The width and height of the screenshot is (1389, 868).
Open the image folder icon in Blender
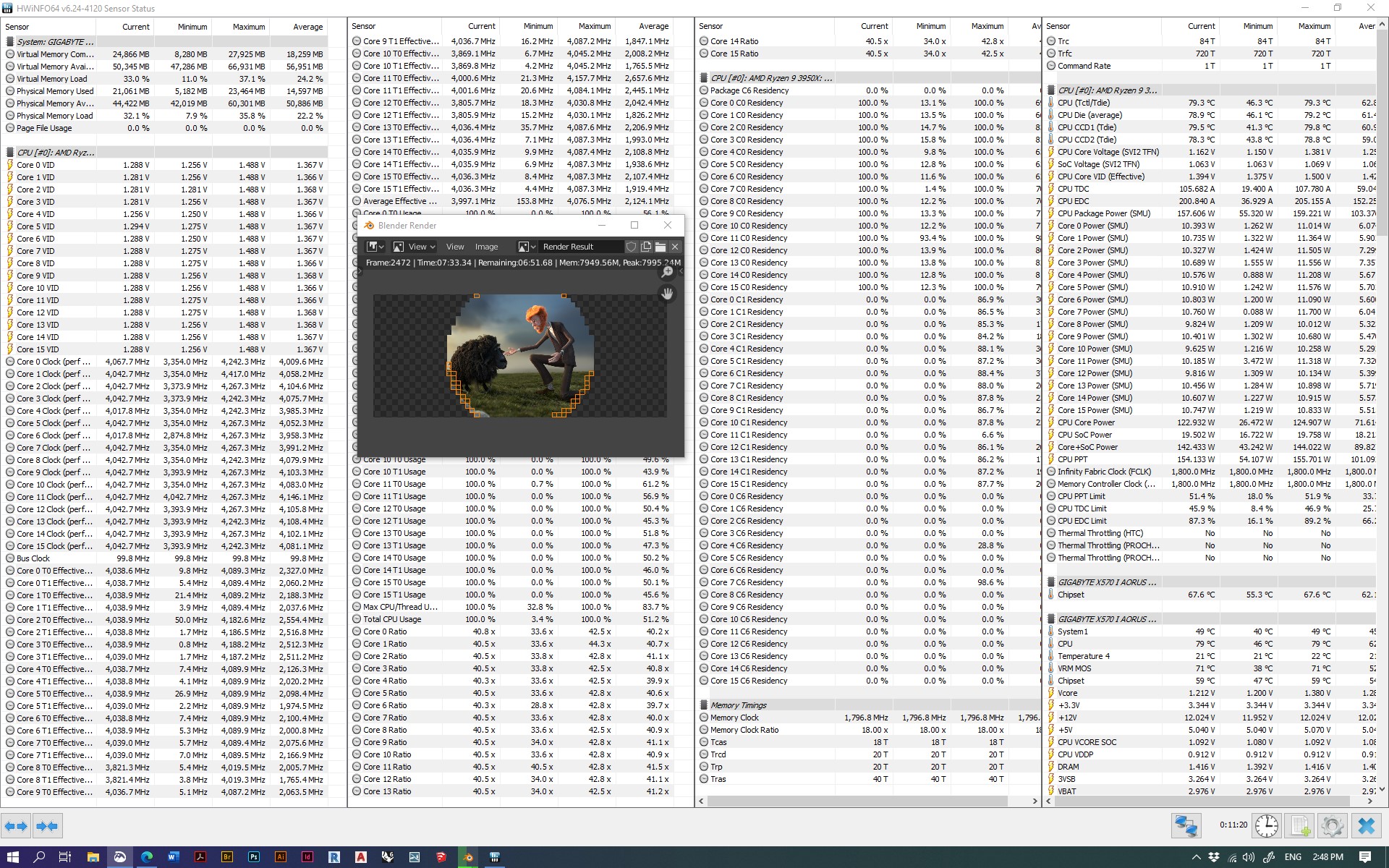coord(660,247)
